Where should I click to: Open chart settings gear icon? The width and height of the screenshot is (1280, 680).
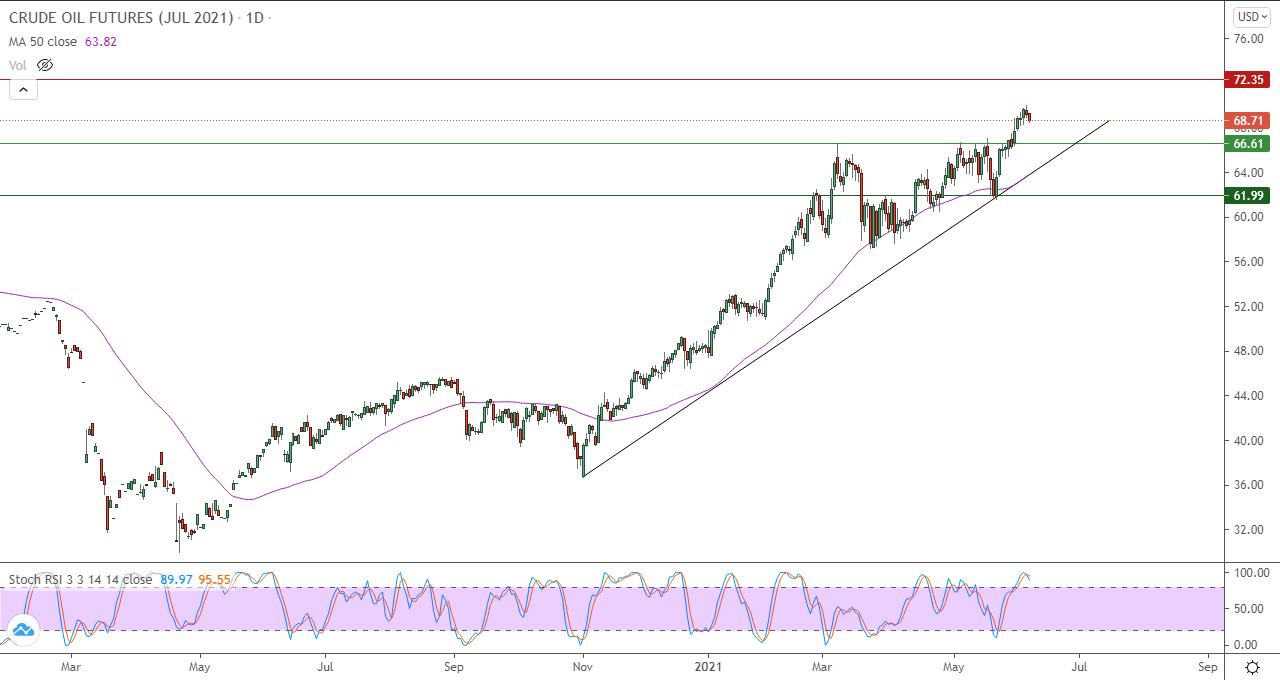click(1252, 666)
